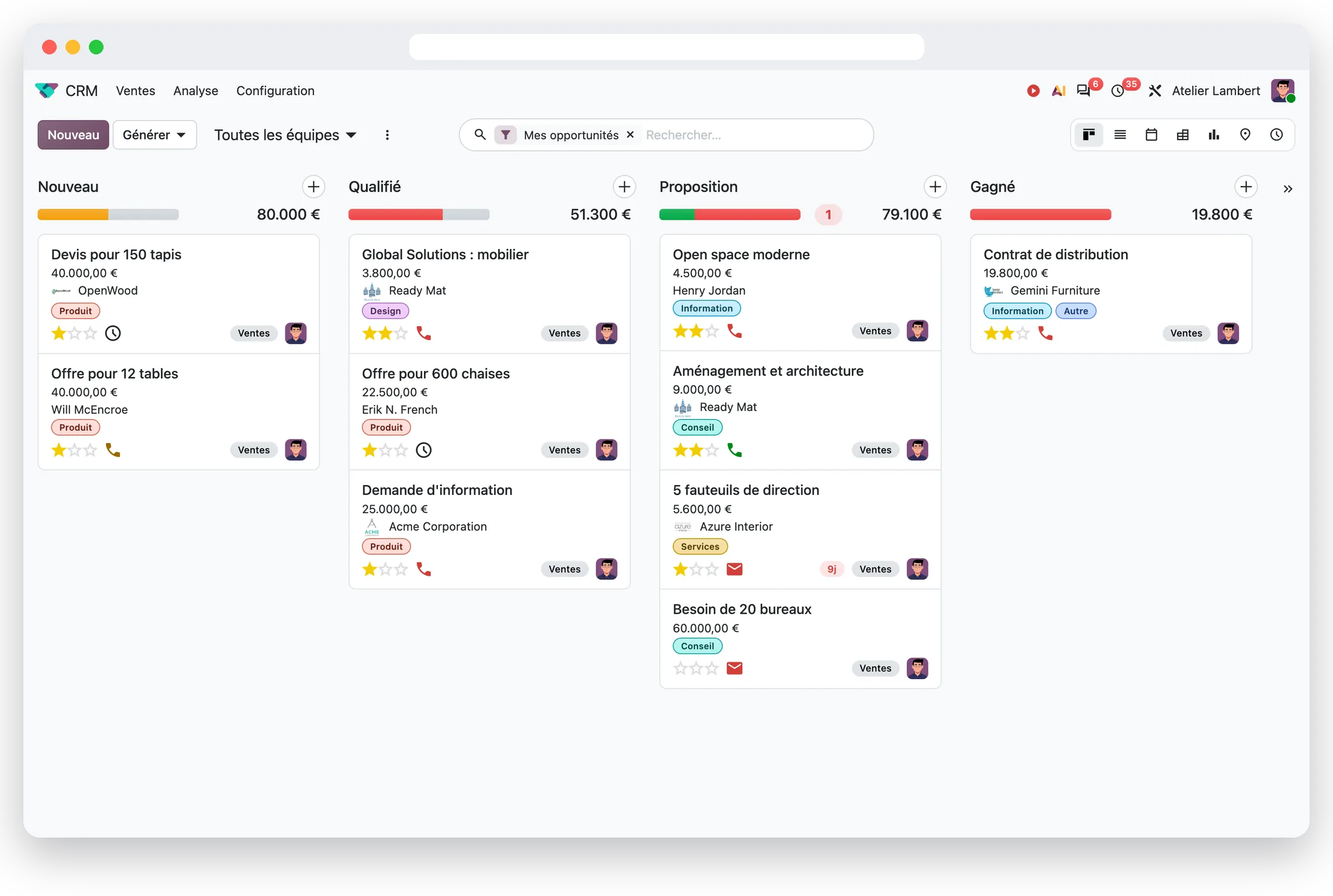Viewport: 1333px width, 896px height.
Task: Open the Ventes menu
Action: click(136, 91)
